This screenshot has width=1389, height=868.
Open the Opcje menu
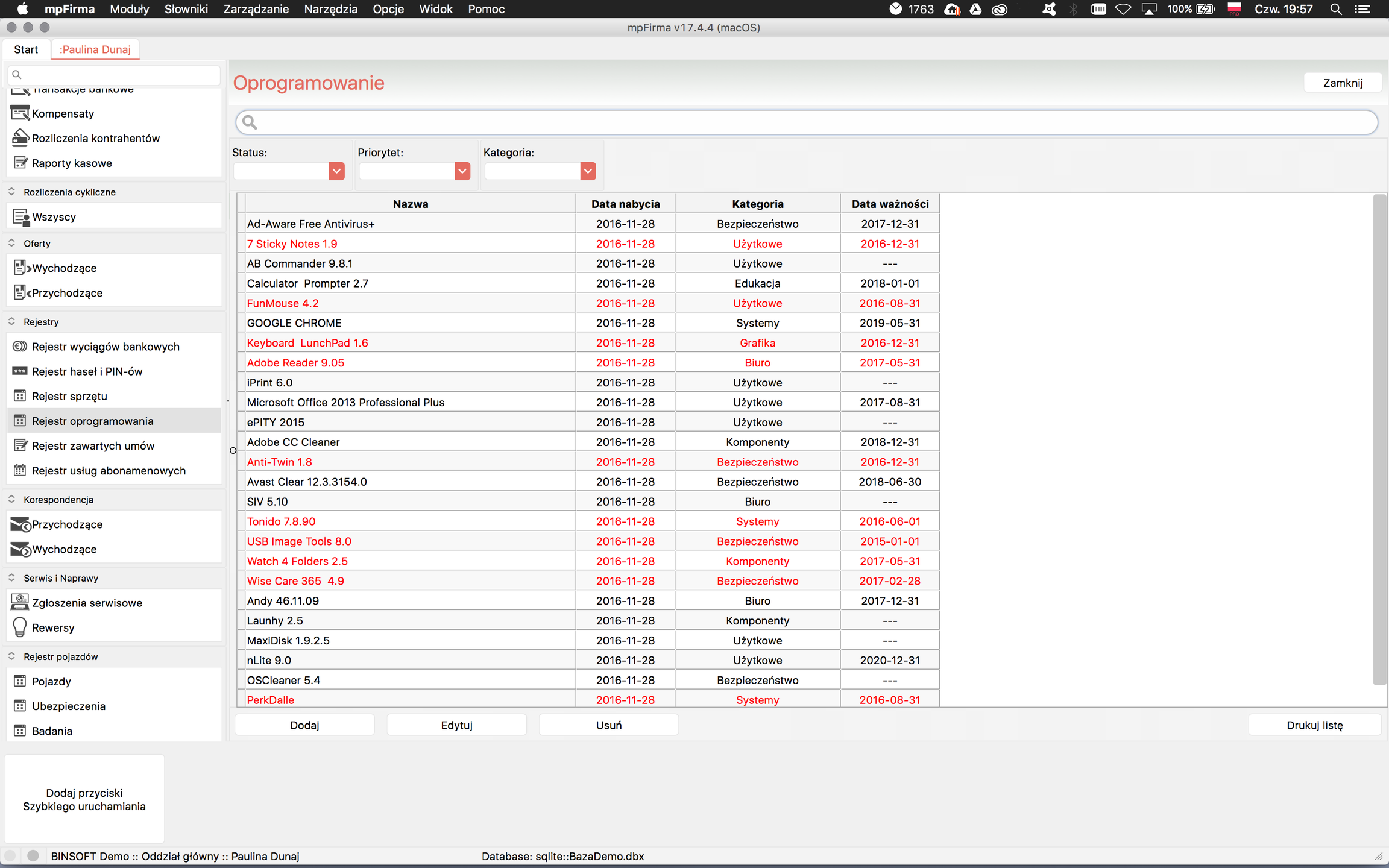tap(388, 9)
